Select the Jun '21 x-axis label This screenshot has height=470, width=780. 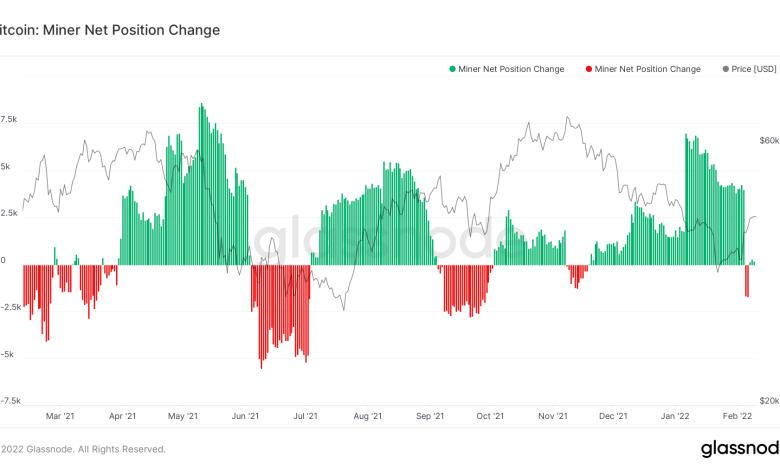tap(245, 415)
